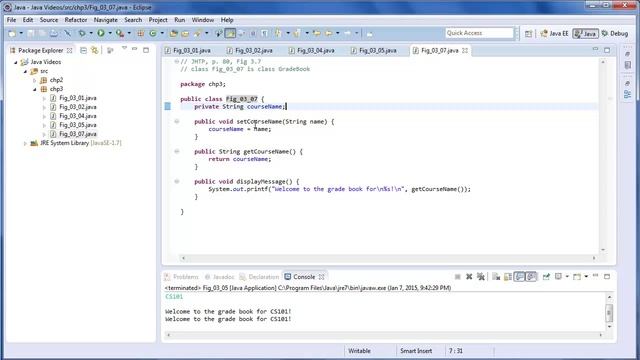Collapse the displayMessage method fold marker
640x360 pixels.
177,181
